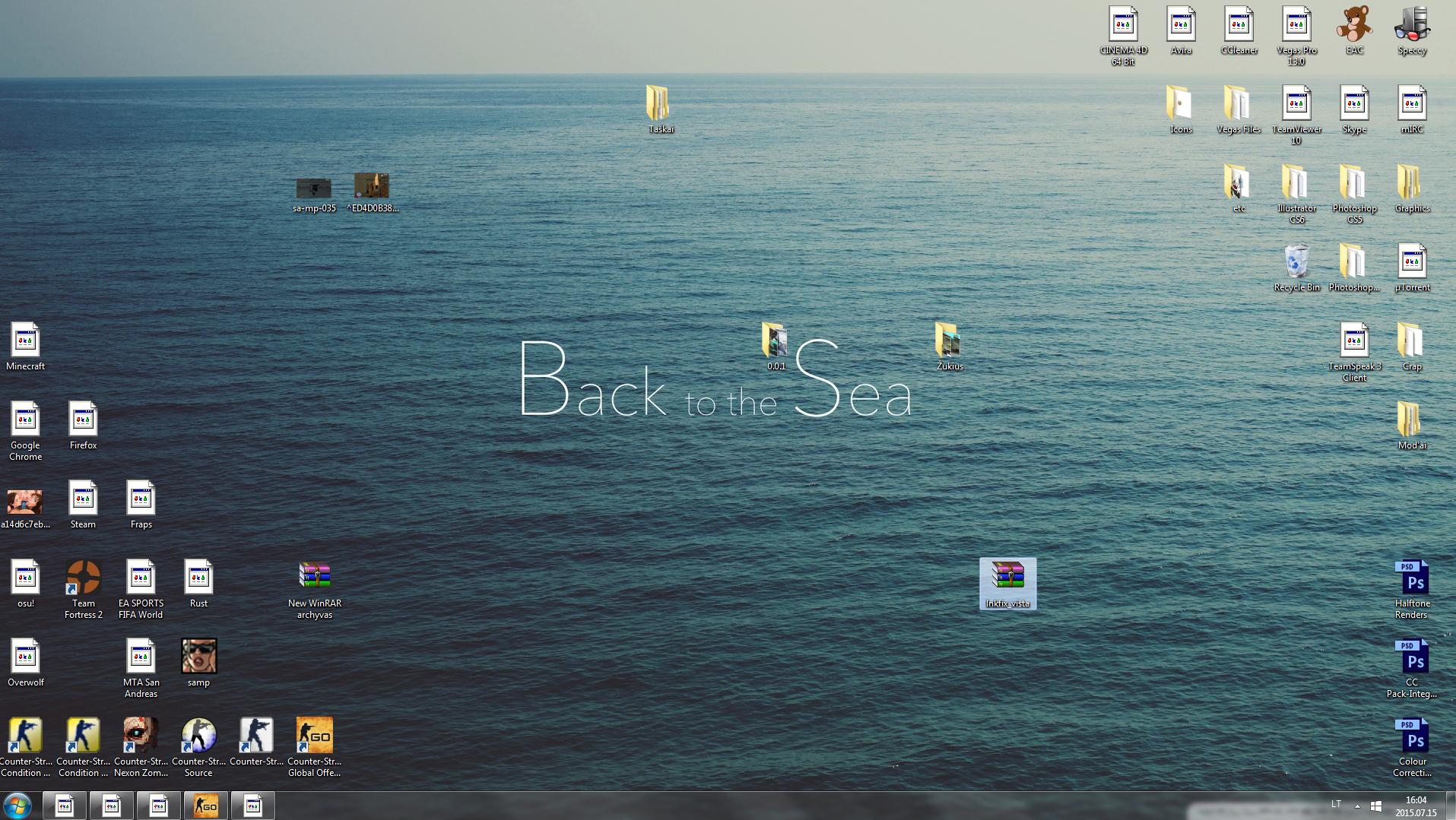Image resolution: width=1456 pixels, height=820 pixels.
Task: Select the samp game icon
Action: pos(198,663)
